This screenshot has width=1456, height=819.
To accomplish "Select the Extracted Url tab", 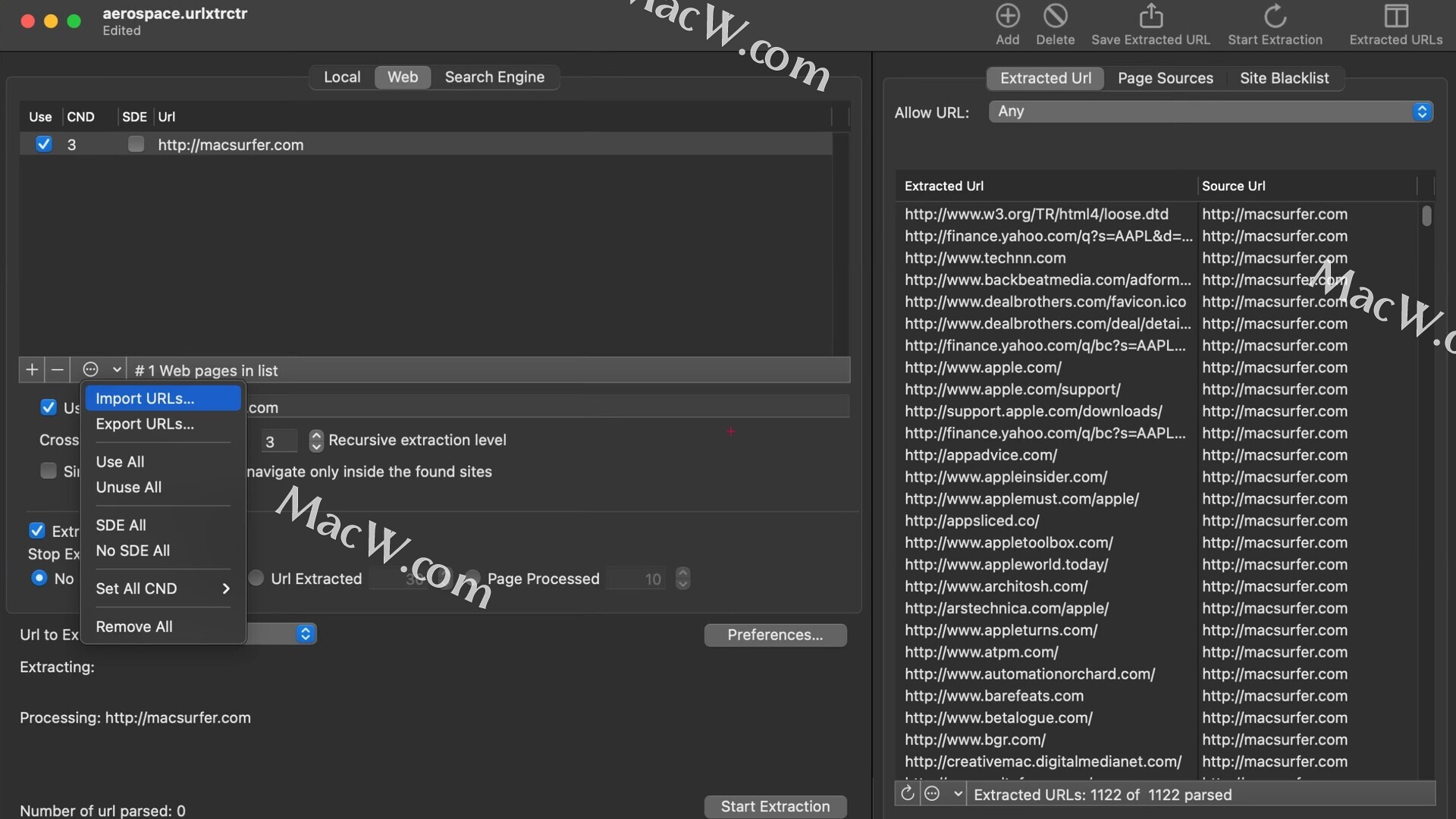I will [1046, 78].
